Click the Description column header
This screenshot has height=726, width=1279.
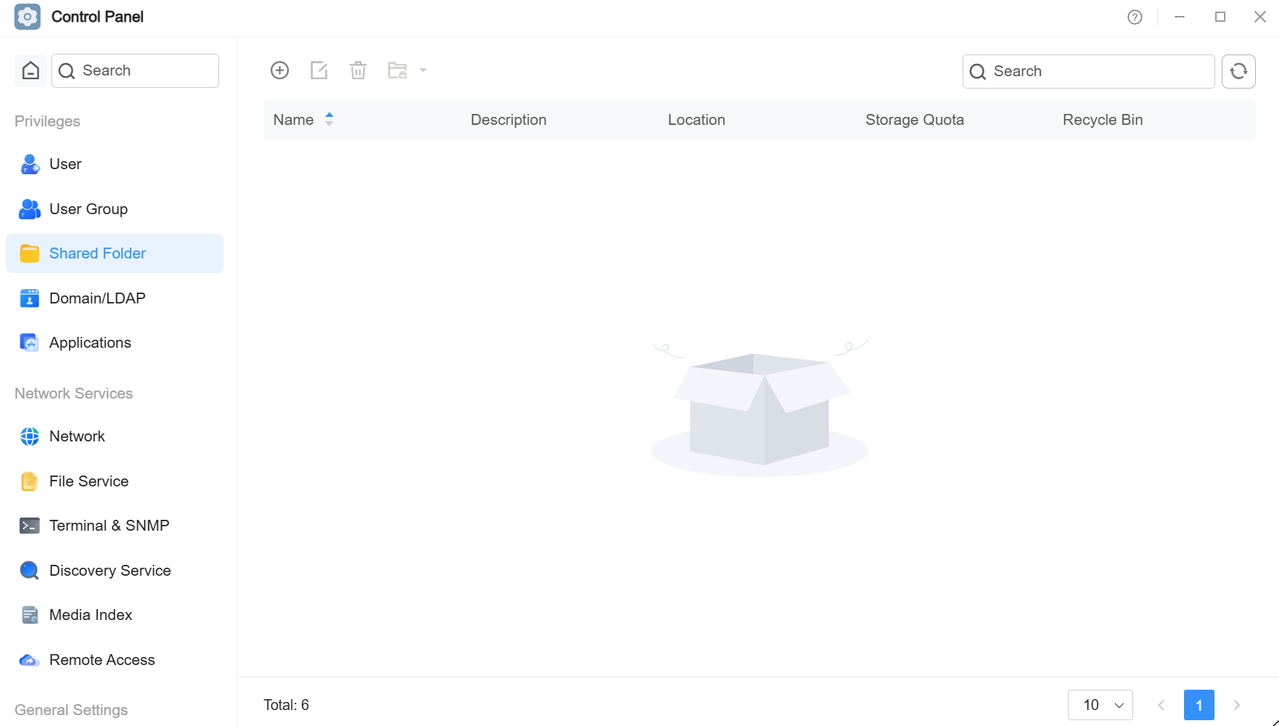(508, 120)
